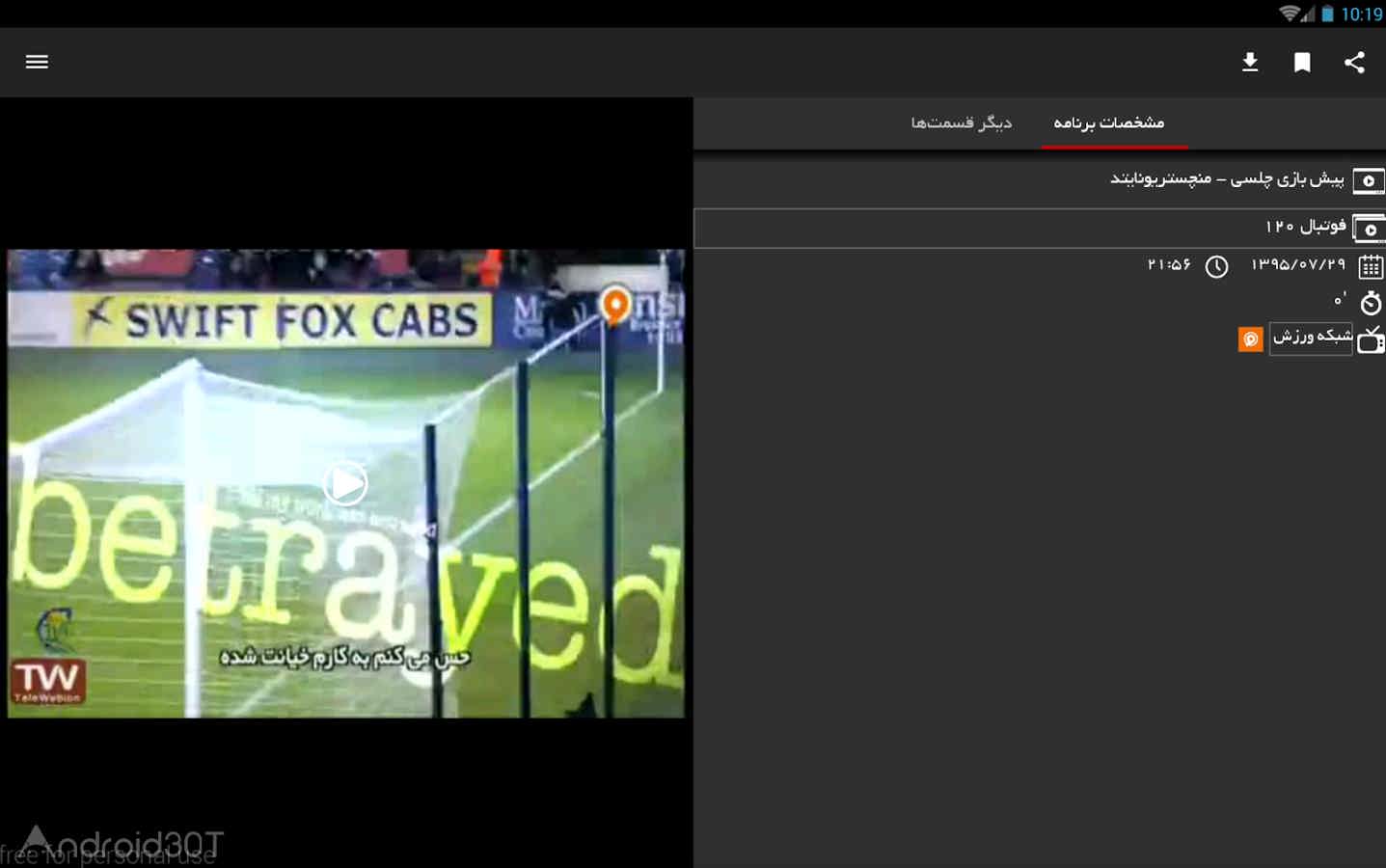Share the video using the share icon
The width and height of the screenshot is (1386, 868).
[1354, 63]
